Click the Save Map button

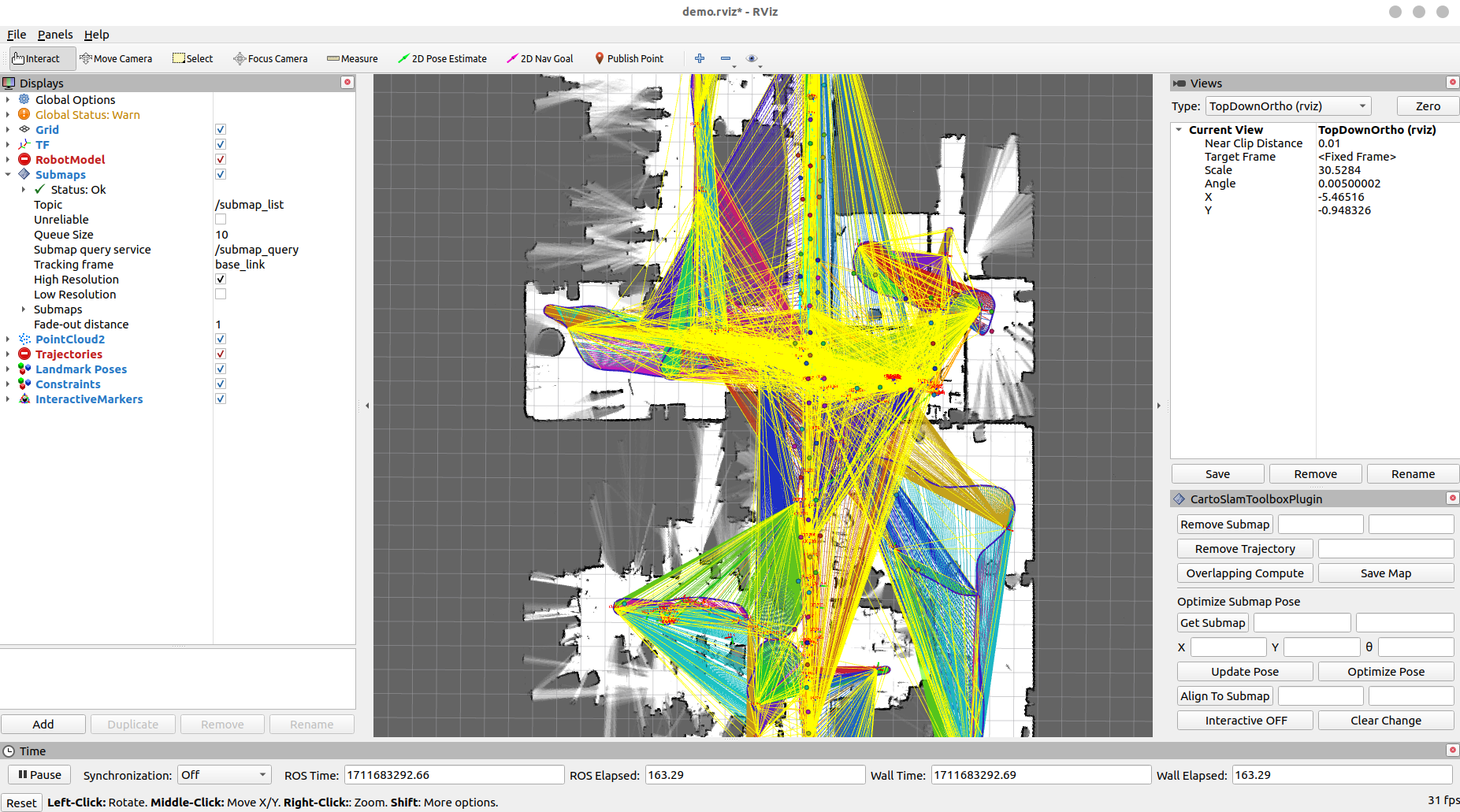[x=1386, y=573]
